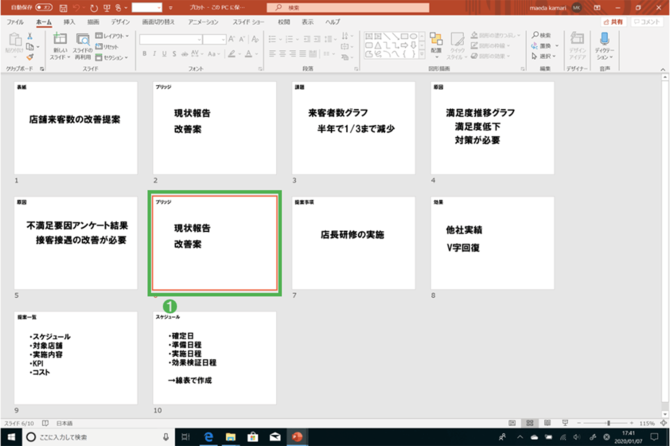670x446 pixels.
Task: Switch to the 校閲 (Review) tab
Action: [x=284, y=22]
